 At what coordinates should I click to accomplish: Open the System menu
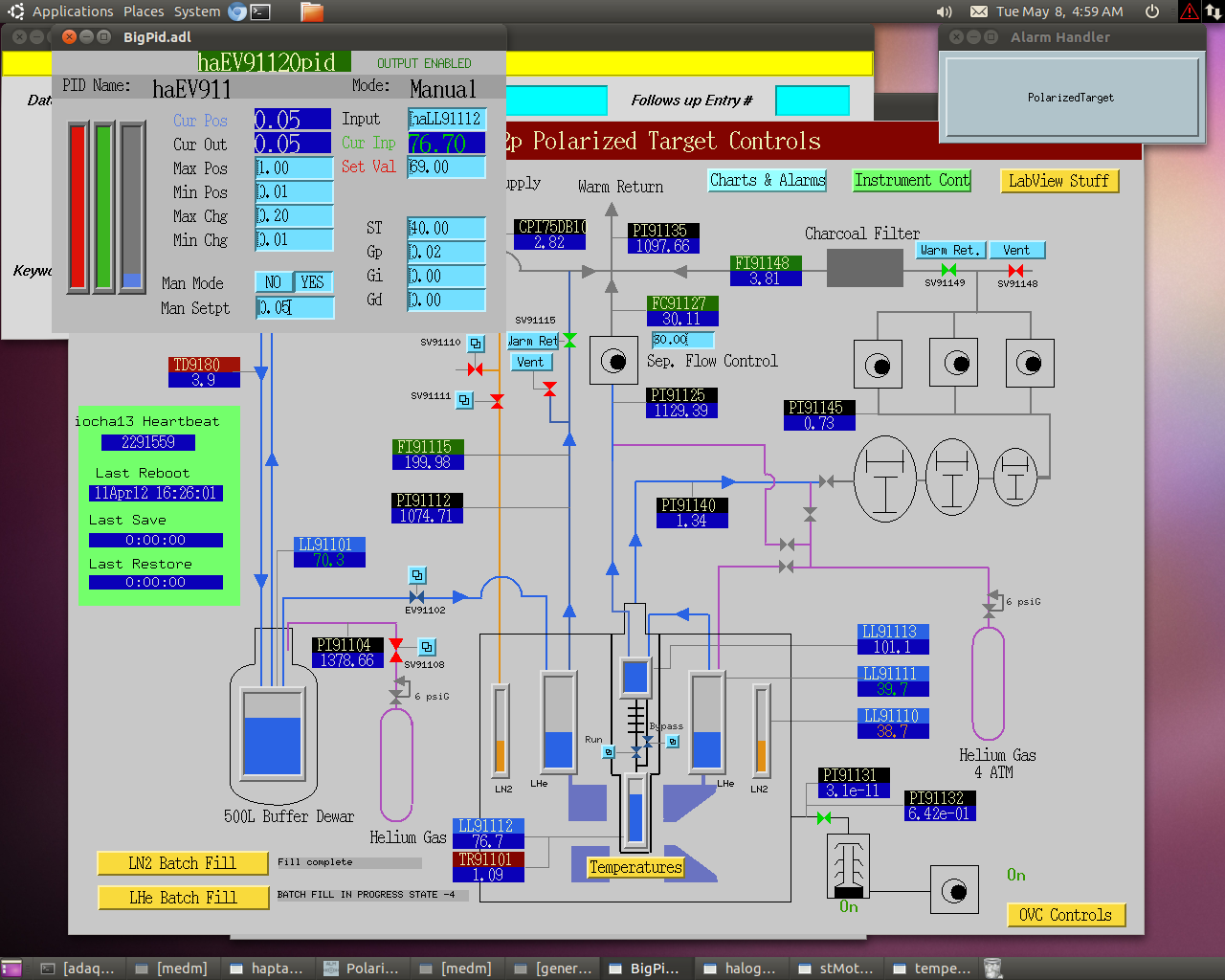click(197, 11)
